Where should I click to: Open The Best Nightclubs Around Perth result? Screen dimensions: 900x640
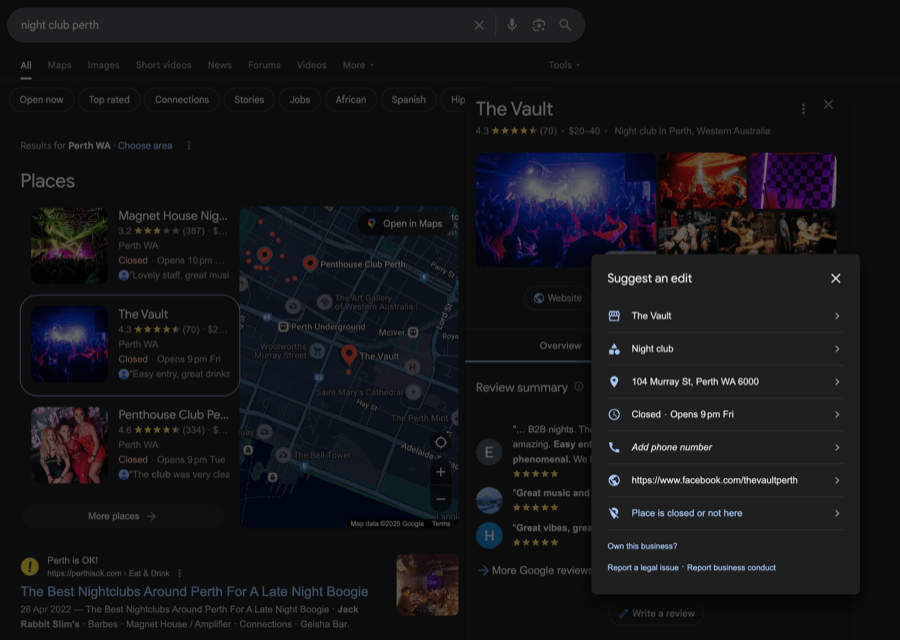click(x=195, y=592)
